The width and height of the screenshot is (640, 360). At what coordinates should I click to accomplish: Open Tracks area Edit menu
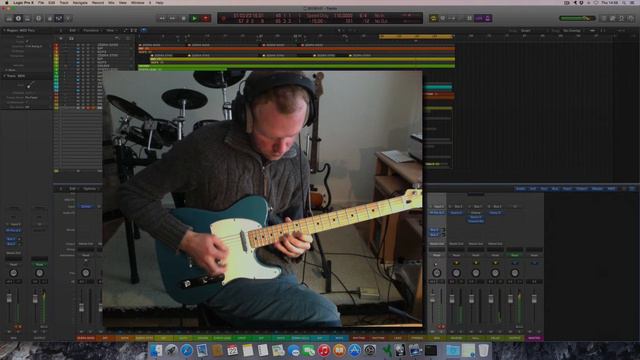pyautogui.click(x=73, y=30)
